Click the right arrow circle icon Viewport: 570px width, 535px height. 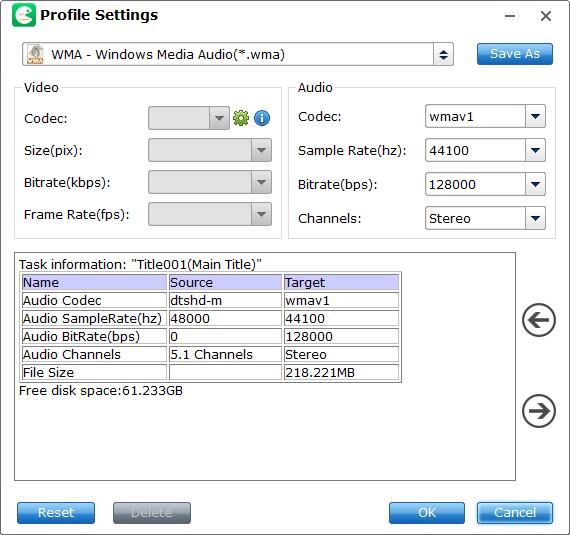coord(539,411)
